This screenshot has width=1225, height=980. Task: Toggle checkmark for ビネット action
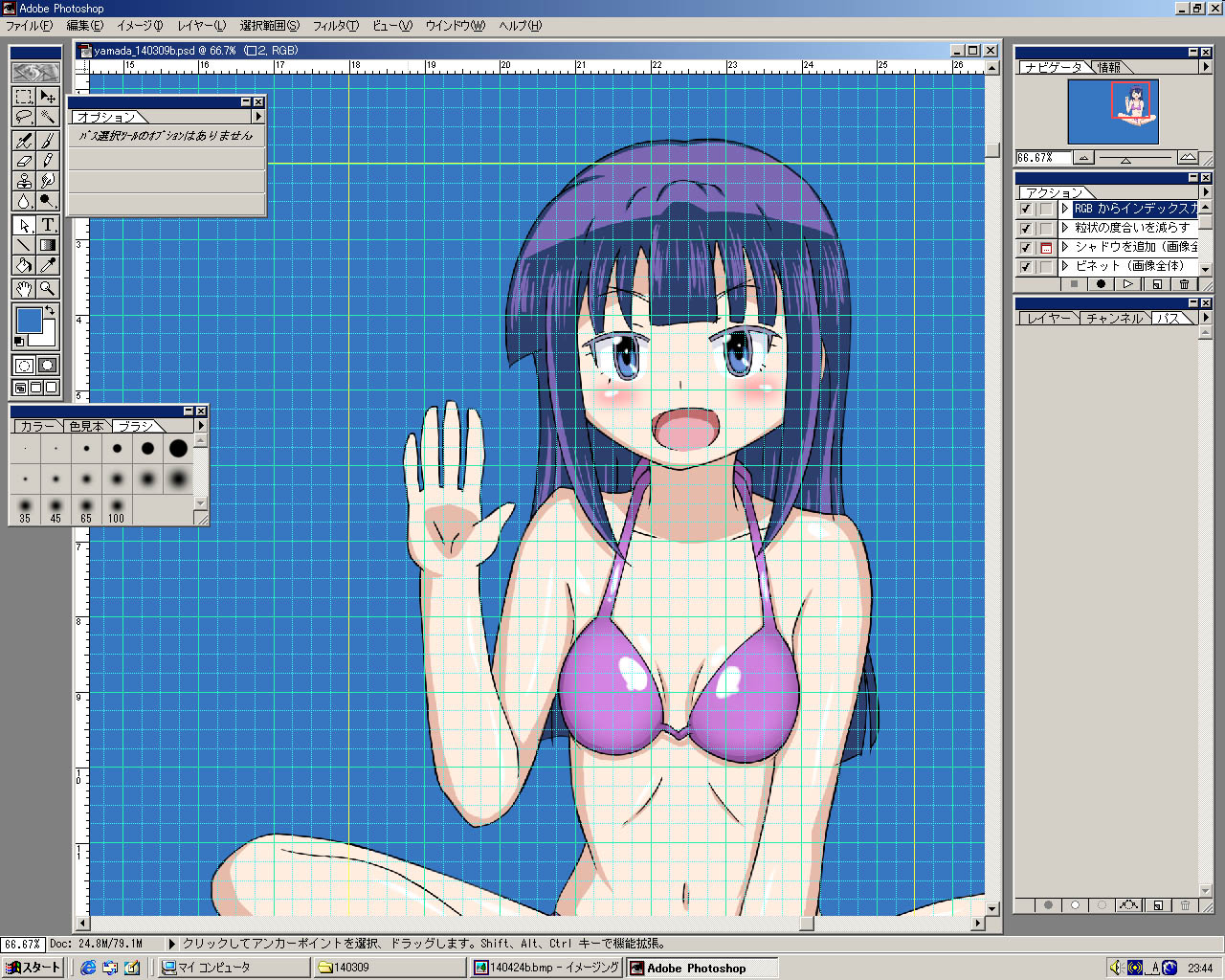[1026, 266]
